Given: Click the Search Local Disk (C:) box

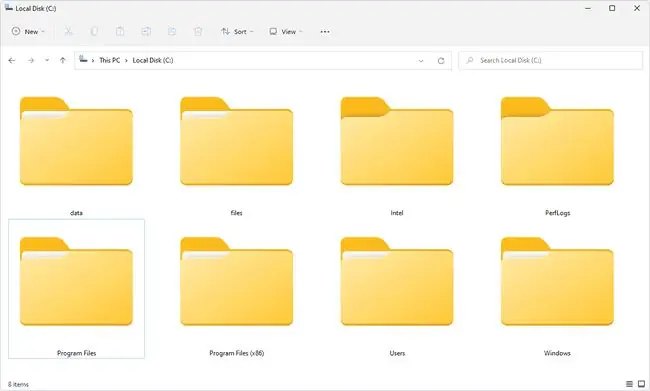Looking at the screenshot, I should click(x=551, y=61).
